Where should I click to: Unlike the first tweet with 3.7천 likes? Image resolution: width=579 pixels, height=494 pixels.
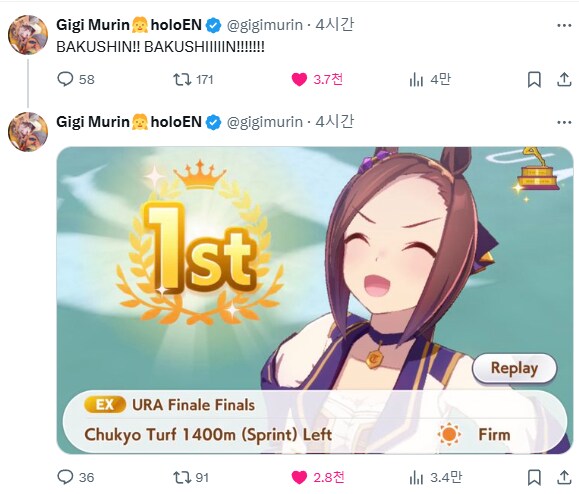tap(317, 79)
